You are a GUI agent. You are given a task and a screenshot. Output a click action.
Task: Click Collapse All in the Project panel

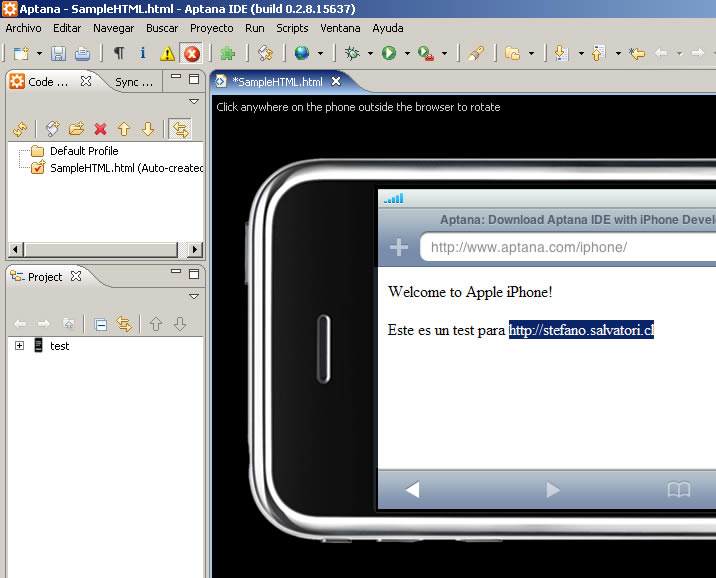pos(100,325)
